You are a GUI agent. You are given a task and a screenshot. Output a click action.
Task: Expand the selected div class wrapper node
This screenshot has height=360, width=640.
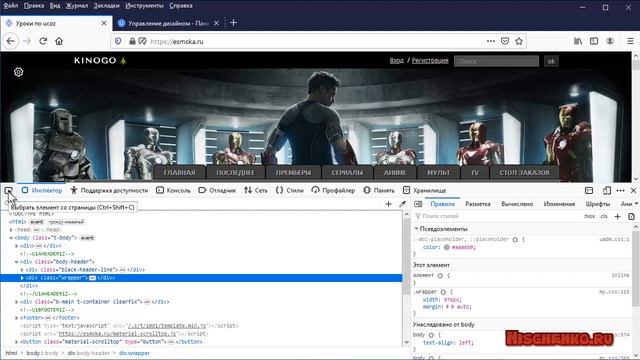pos(22,278)
